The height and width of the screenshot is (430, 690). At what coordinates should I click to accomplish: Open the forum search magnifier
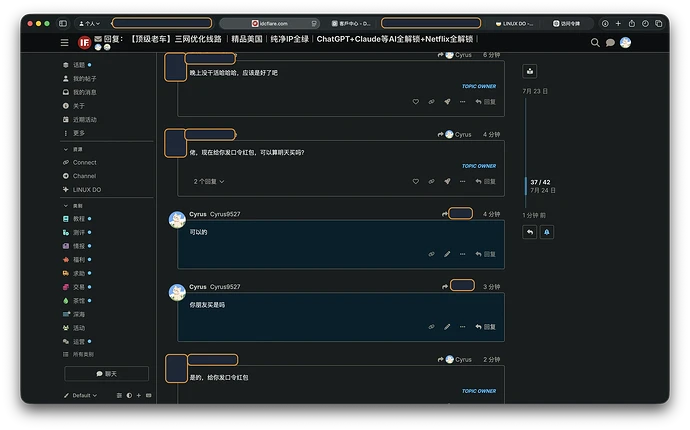[595, 42]
